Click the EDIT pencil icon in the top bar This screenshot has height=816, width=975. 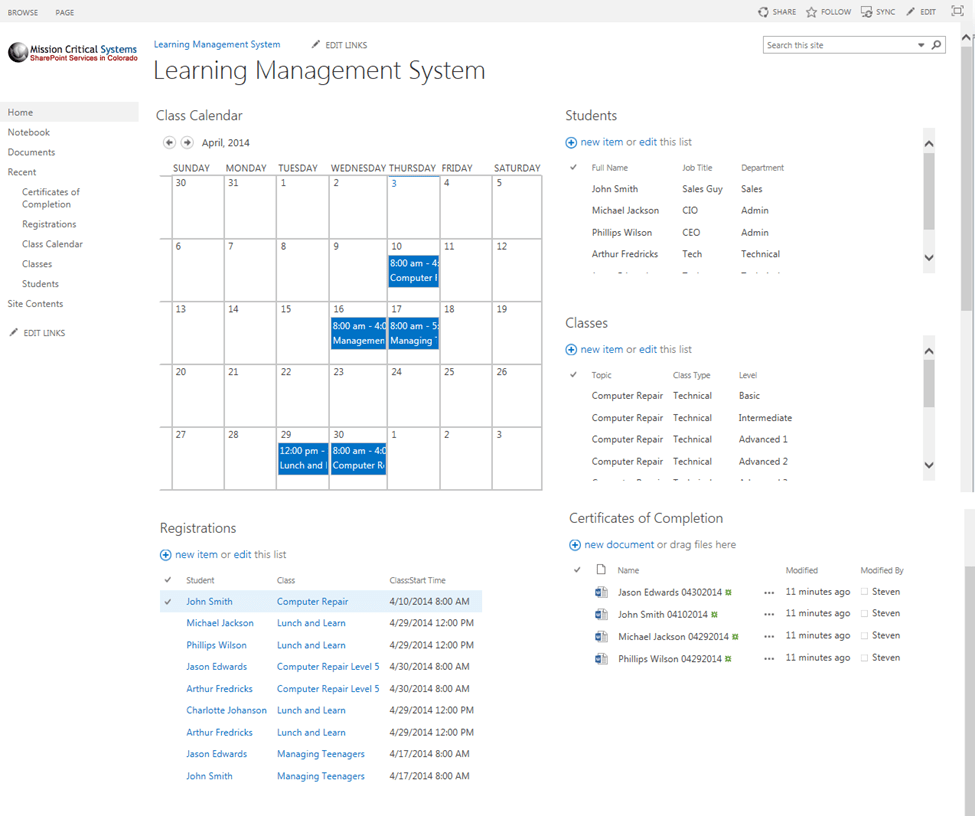[908, 11]
